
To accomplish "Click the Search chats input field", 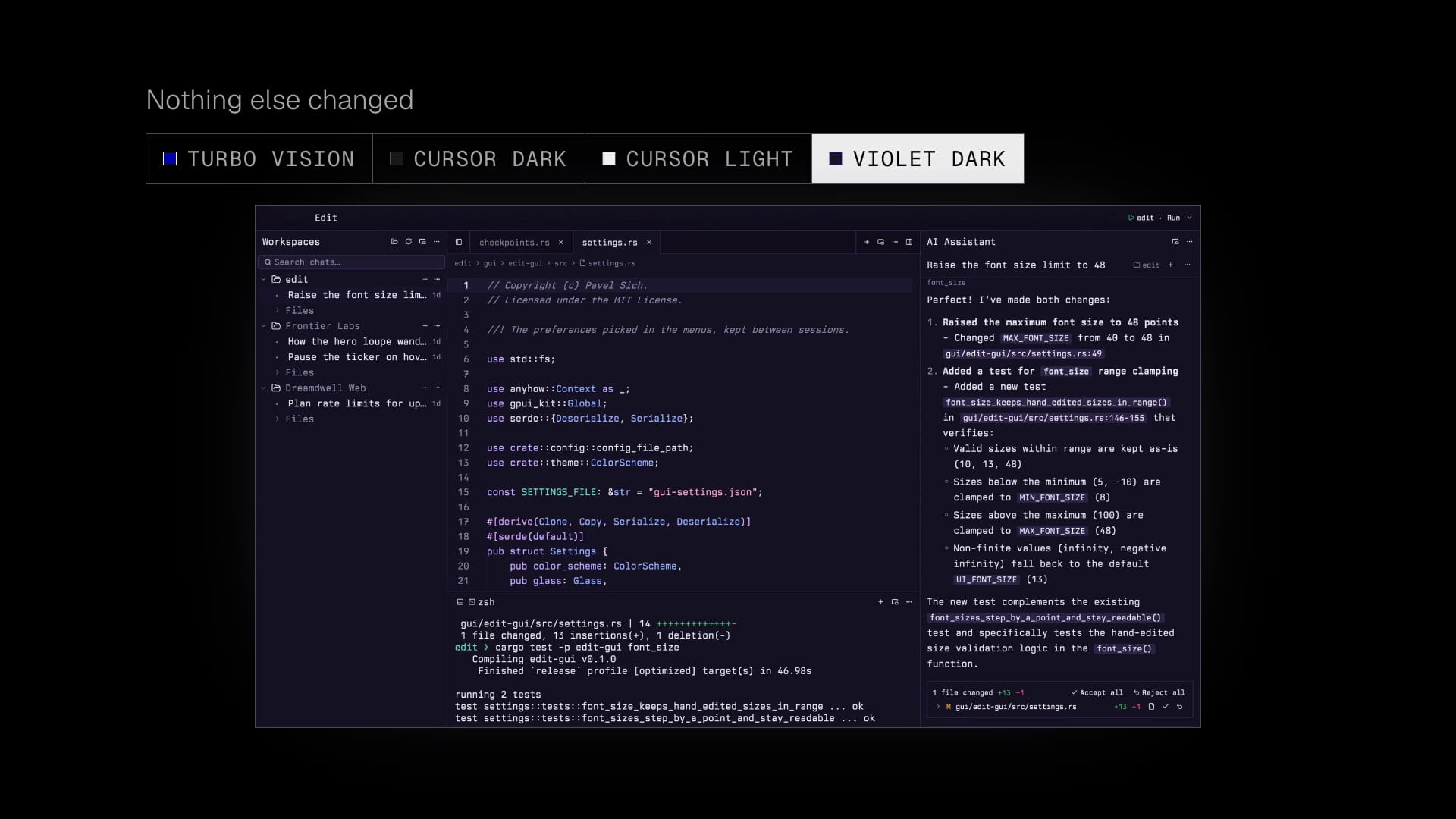I will tap(351, 262).
